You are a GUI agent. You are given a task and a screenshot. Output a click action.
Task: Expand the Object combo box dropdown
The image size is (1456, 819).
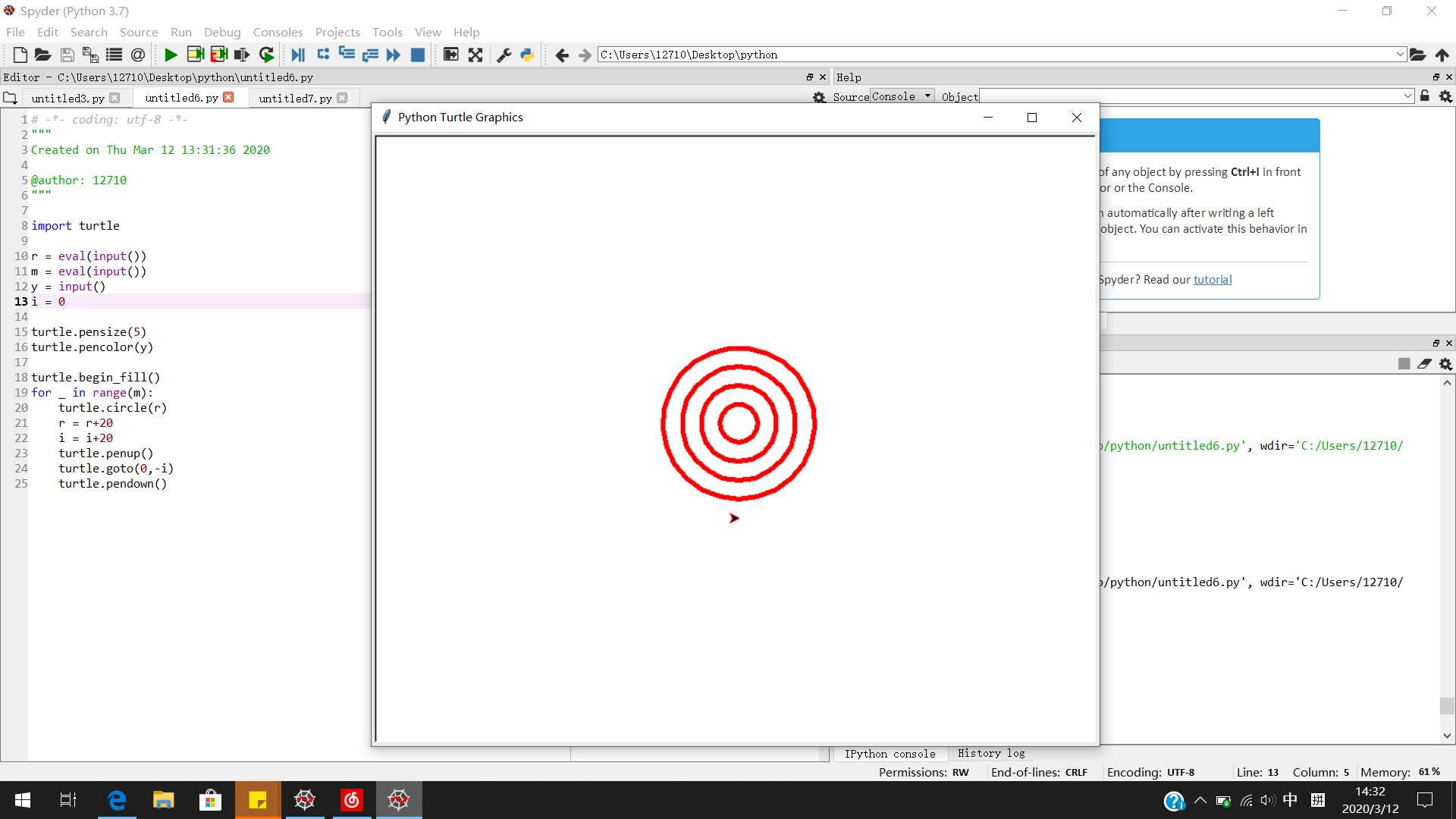[x=1407, y=96]
